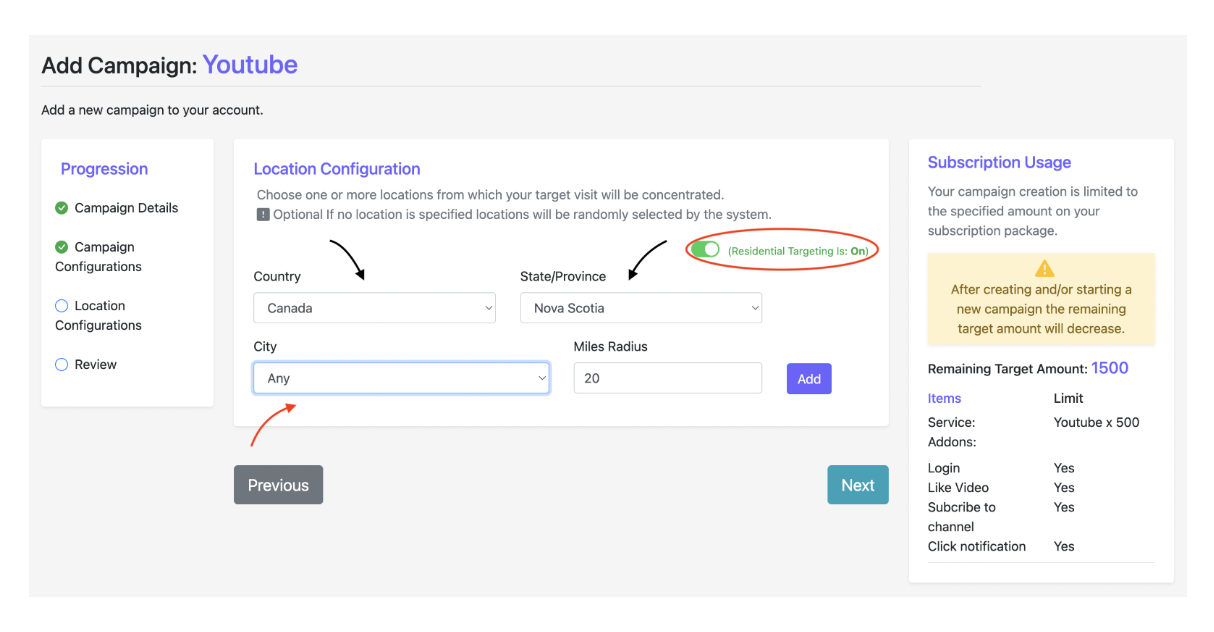This screenshot has height=632, width=1214.
Task: Click the Items column header
Action: (944, 398)
